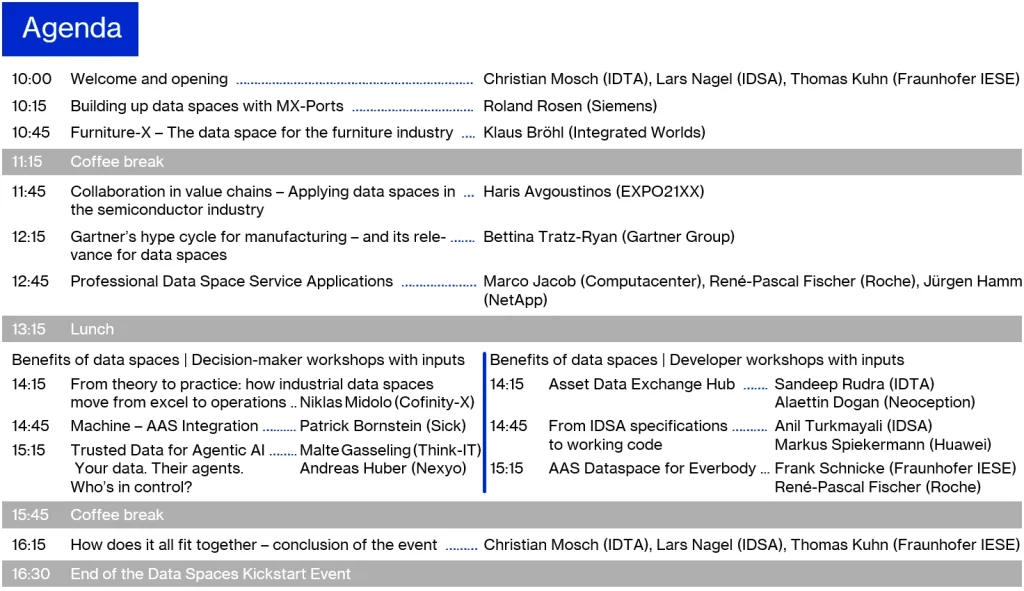
Task: Open the 'Asset Data Exchange Hub' session
Action: click(x=641, y=384)
